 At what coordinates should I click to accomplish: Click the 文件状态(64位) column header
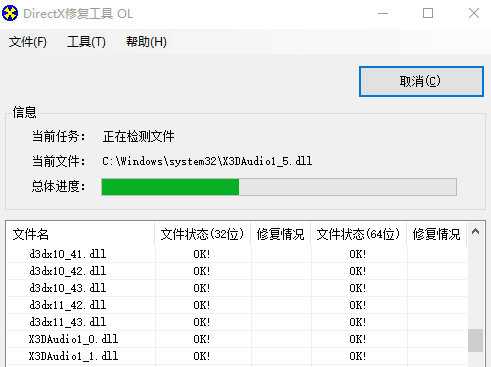tap(358, 234)
